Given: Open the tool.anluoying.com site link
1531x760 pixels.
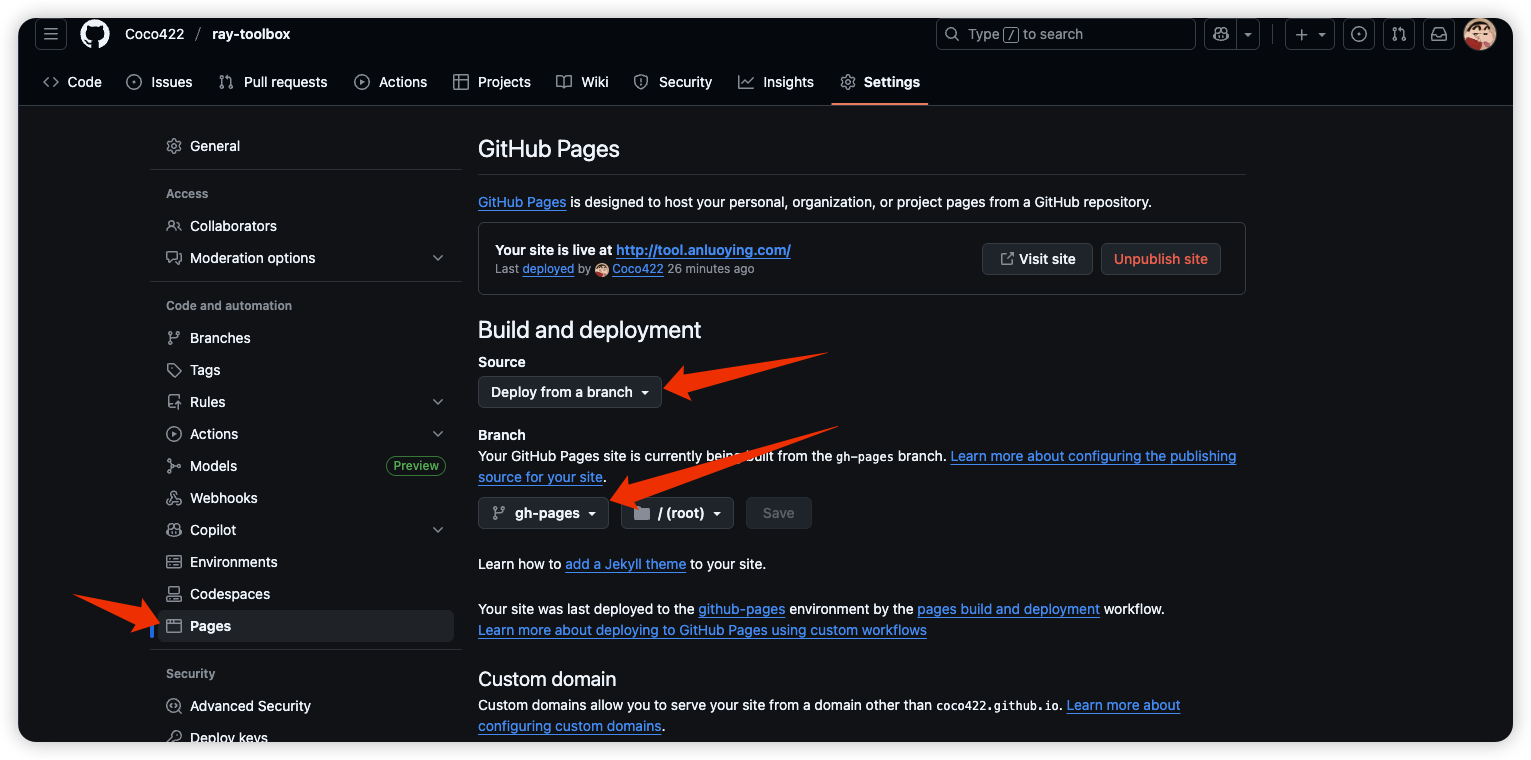Looking at the screenshot, I should (x=703, y=250).
